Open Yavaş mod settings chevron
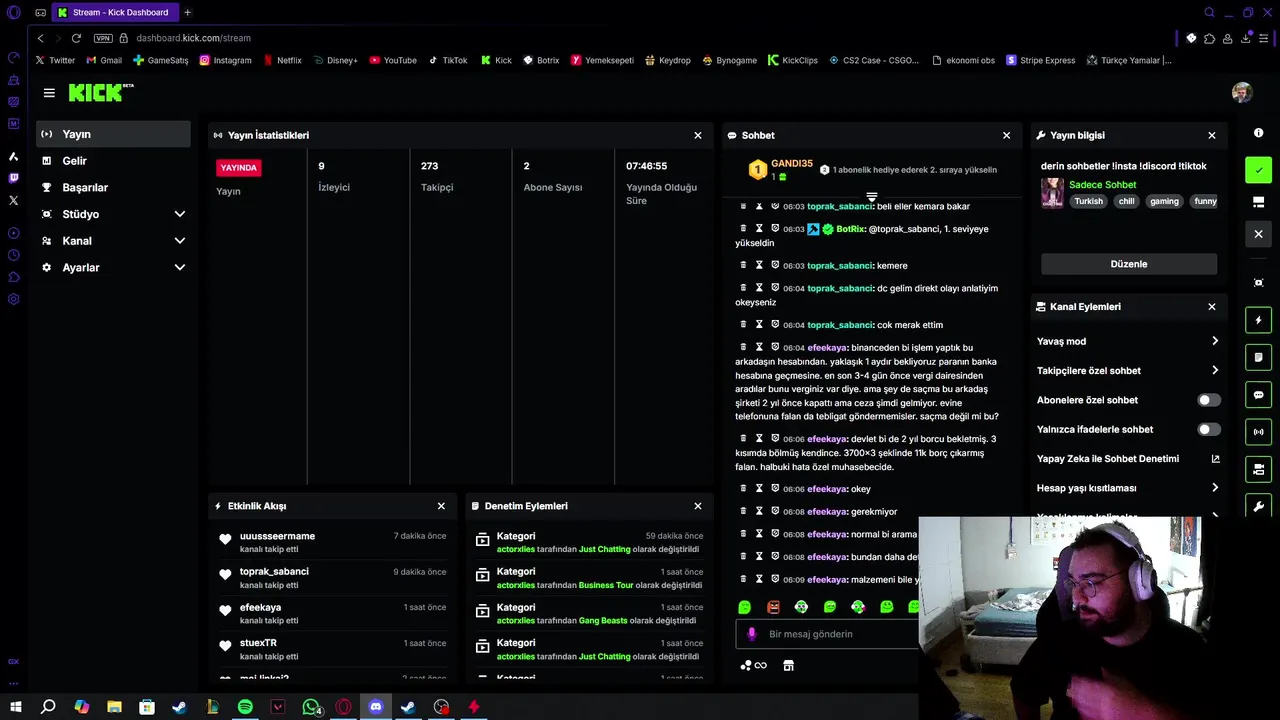1280x720 pixels. coord(1215,341)
